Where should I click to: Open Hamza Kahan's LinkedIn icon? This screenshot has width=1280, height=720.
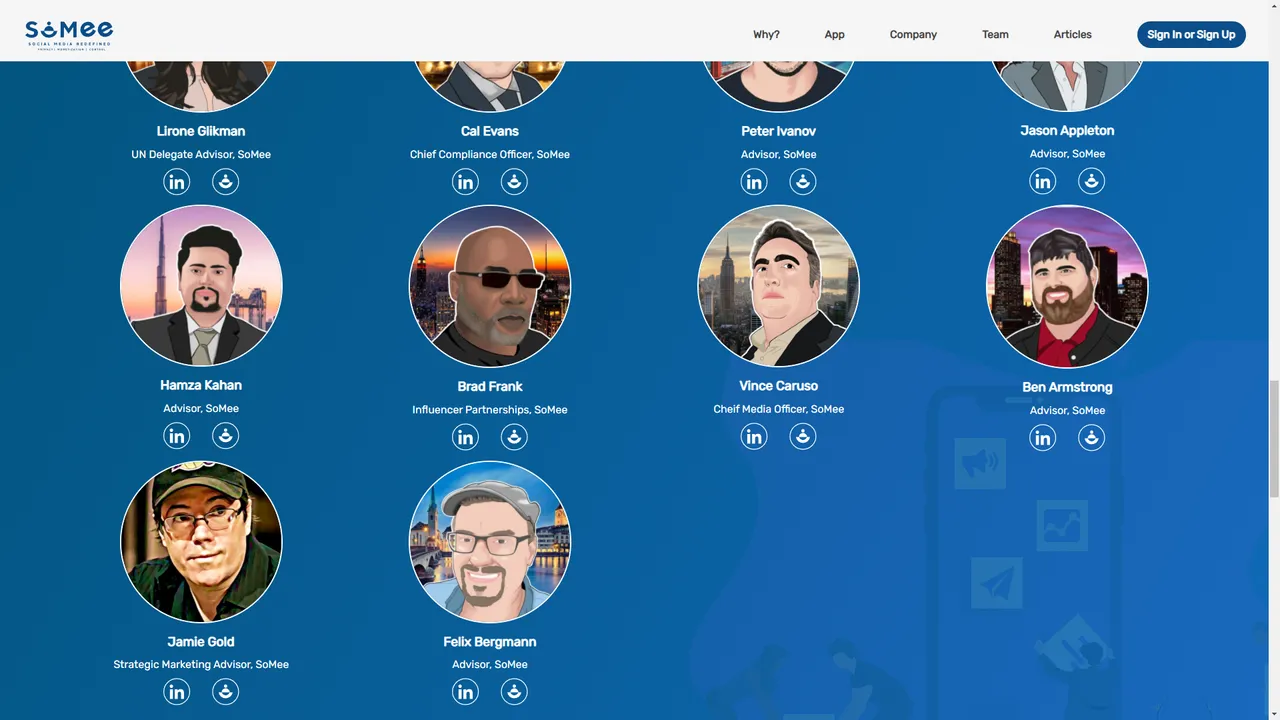coord(177,436)
